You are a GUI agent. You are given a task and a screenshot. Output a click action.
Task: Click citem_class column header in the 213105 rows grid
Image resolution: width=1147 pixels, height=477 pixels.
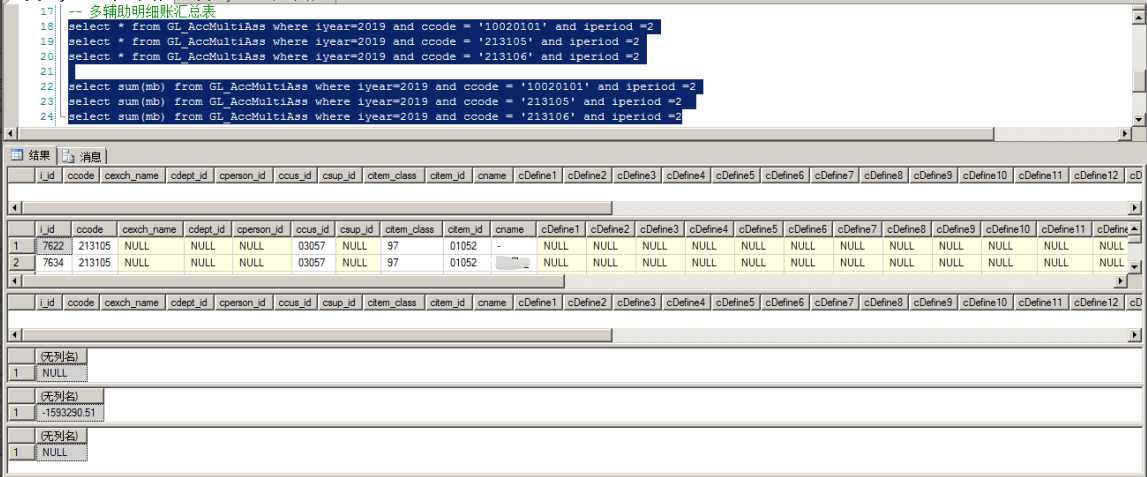[x=412, y=230]
